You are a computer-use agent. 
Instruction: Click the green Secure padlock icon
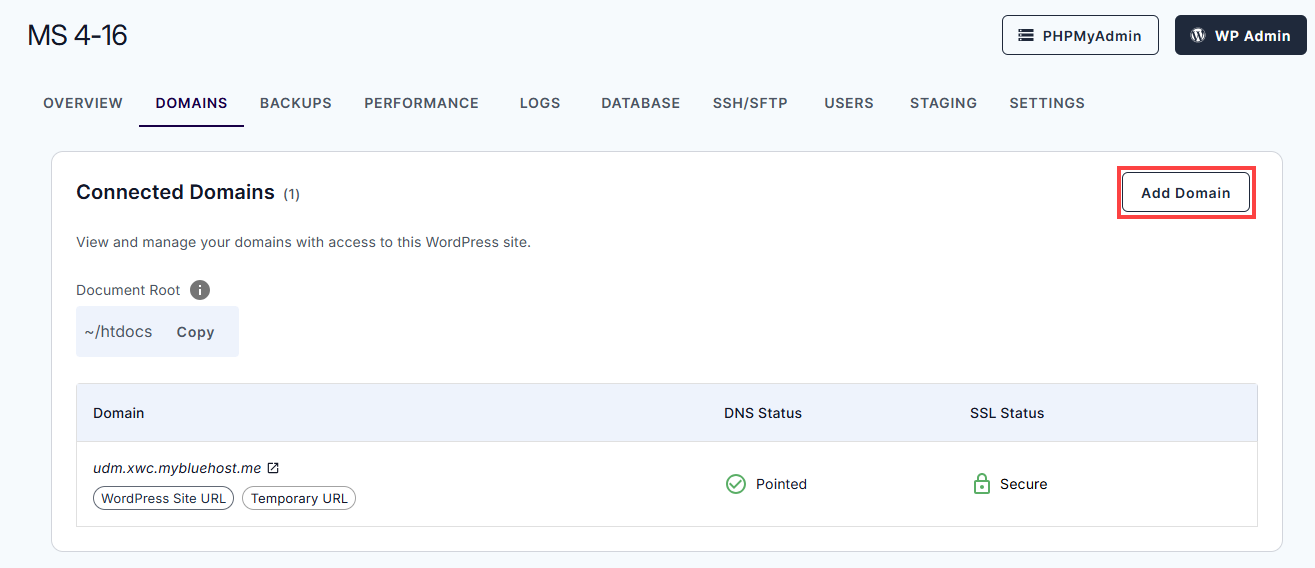click(x=981, y=484)
